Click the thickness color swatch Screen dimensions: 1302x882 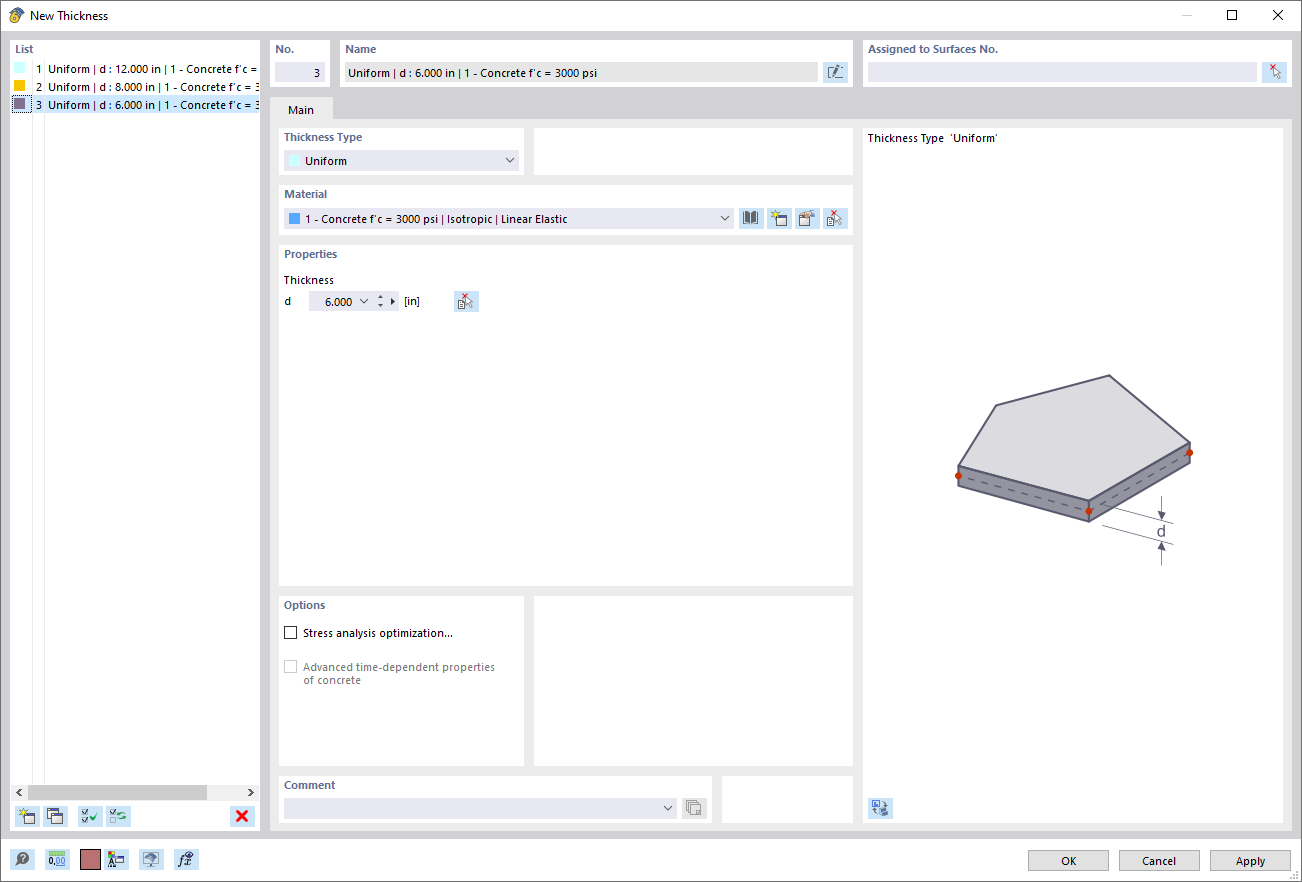[x=89, y=859]
